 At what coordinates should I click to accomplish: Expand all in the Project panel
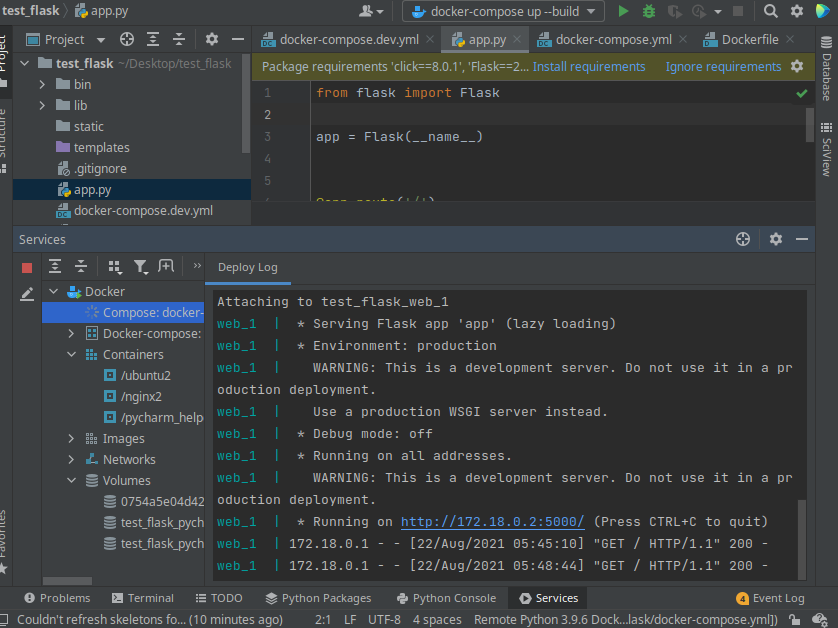[x=153, y=39]
